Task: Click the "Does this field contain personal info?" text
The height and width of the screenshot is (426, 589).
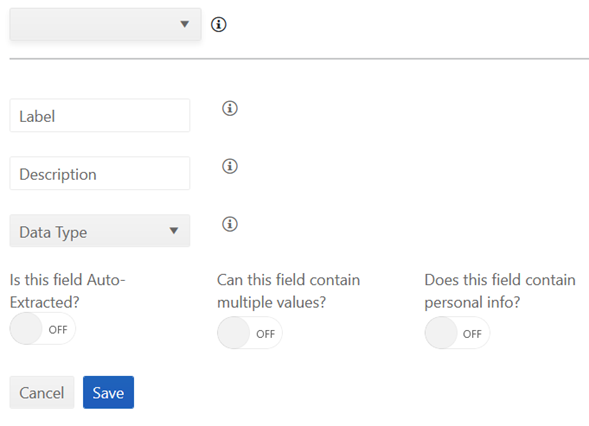Action: 500,291
